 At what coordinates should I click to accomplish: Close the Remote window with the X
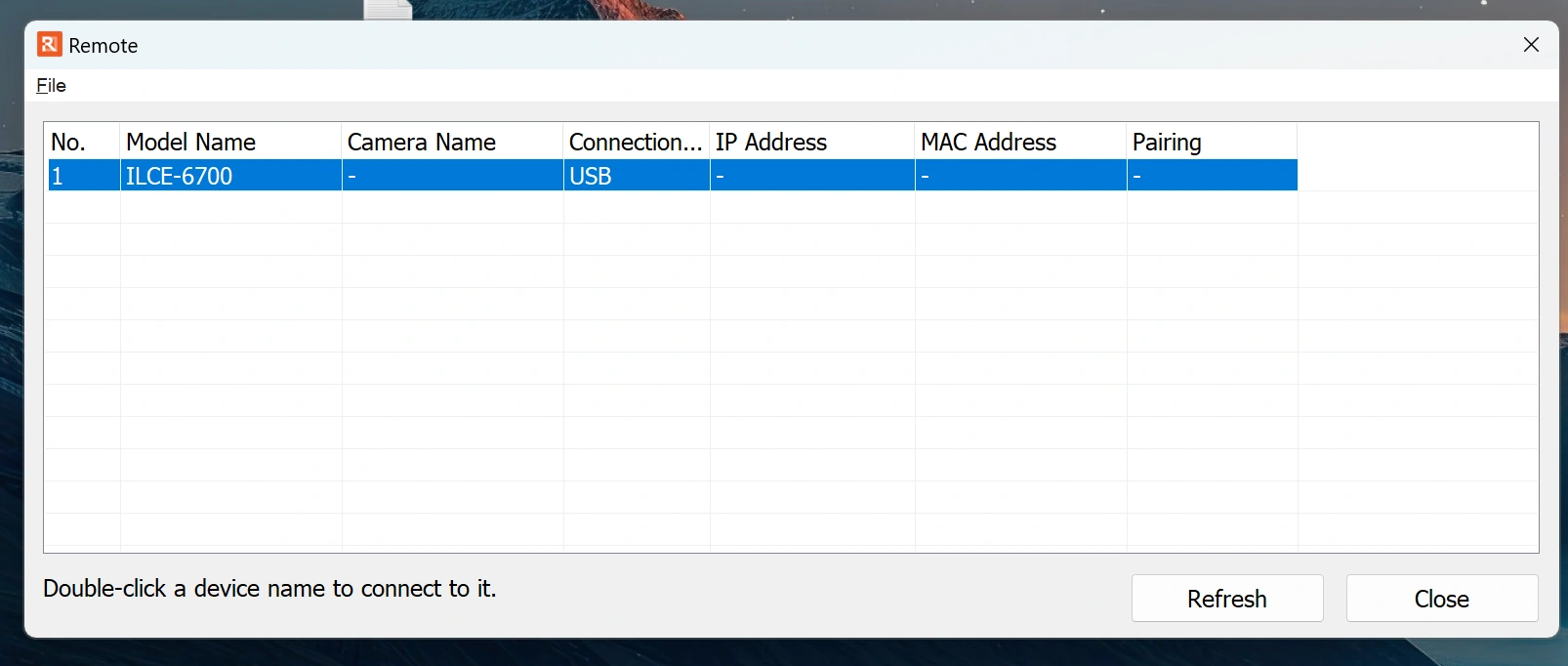click(1531, 45)
